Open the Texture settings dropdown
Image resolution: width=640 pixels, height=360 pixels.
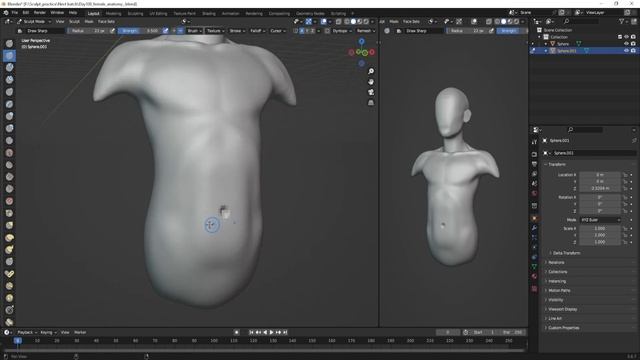(x=215, y=31)
